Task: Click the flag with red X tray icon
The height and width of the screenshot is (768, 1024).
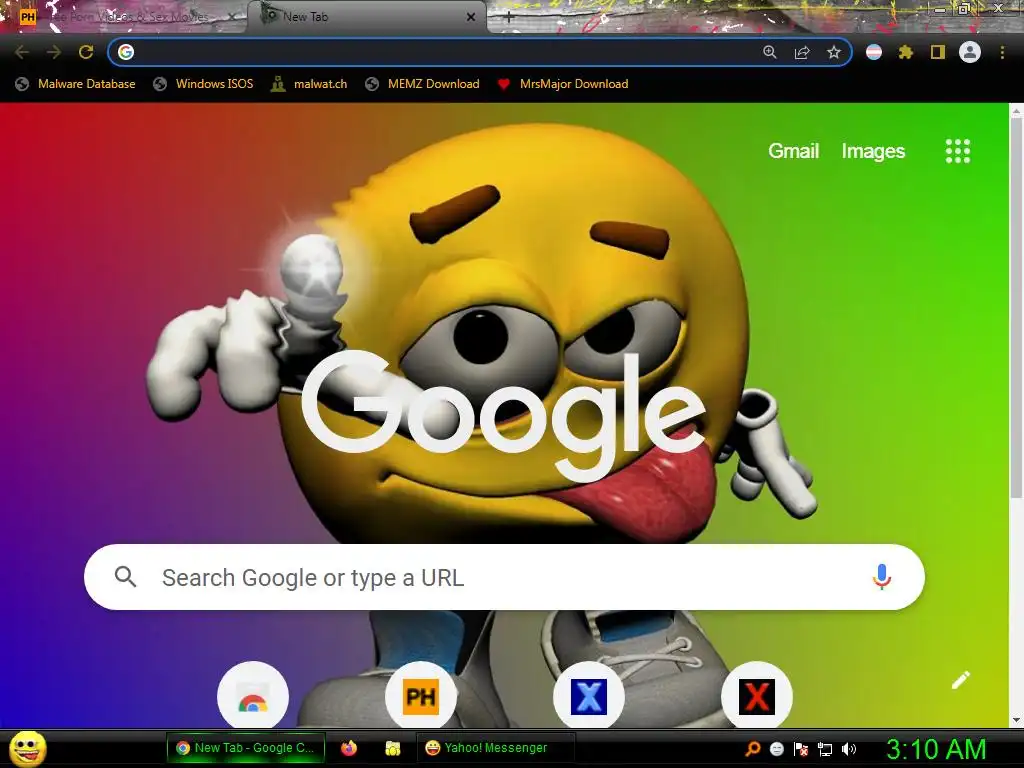Action: (801, 749)
